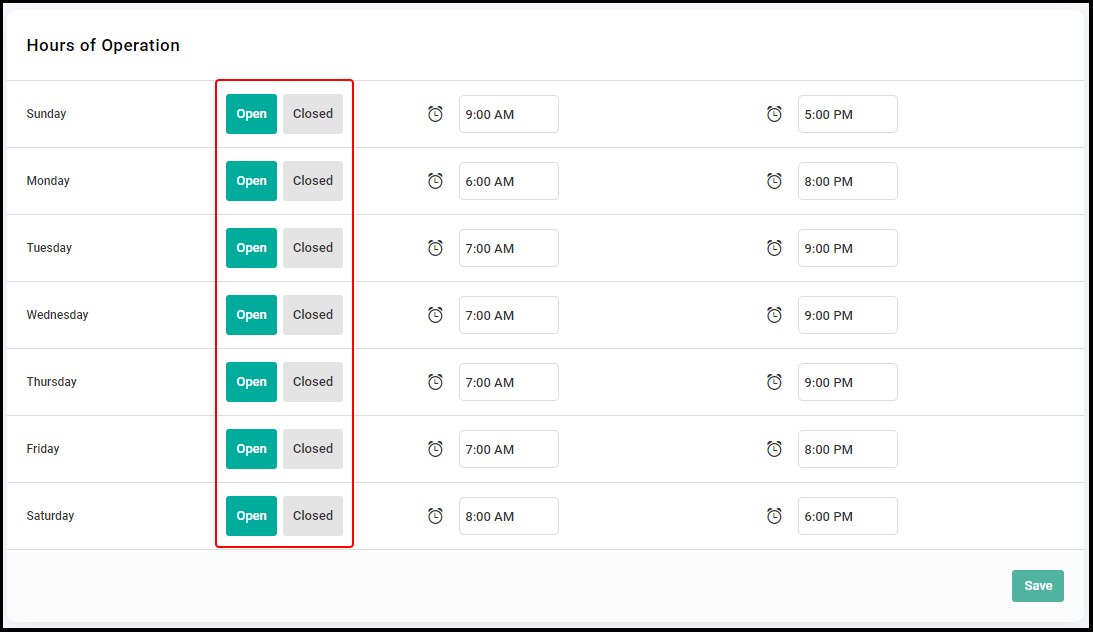Click the clock icon beside Sunday closing time
Viewport: 1093px width, 632px height.
click(x=774, y=114)
